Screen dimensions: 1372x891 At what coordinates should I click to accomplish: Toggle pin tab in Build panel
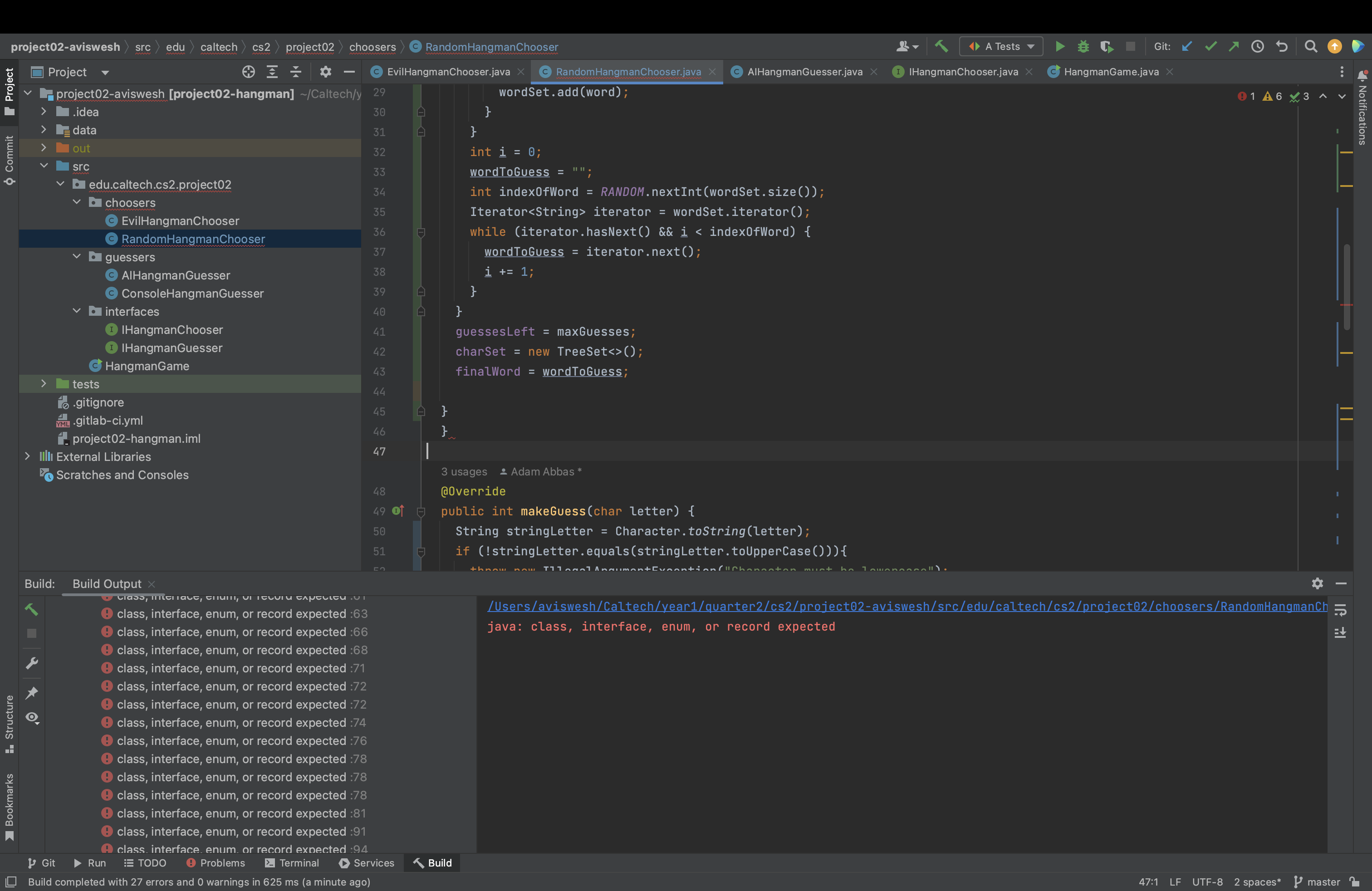pos(32,692)
